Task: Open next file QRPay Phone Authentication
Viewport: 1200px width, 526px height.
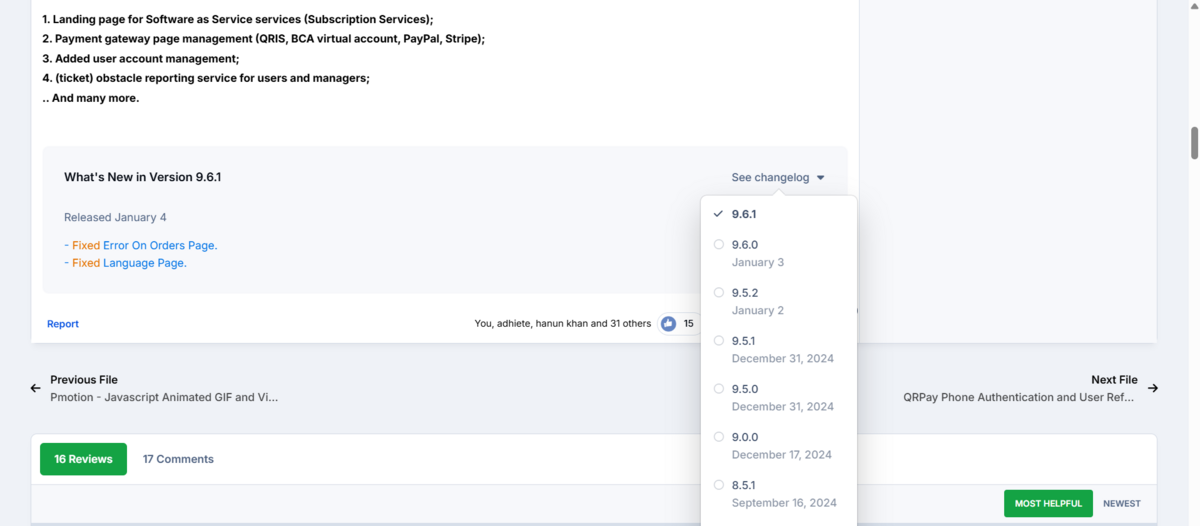Action: (1019, 397)
